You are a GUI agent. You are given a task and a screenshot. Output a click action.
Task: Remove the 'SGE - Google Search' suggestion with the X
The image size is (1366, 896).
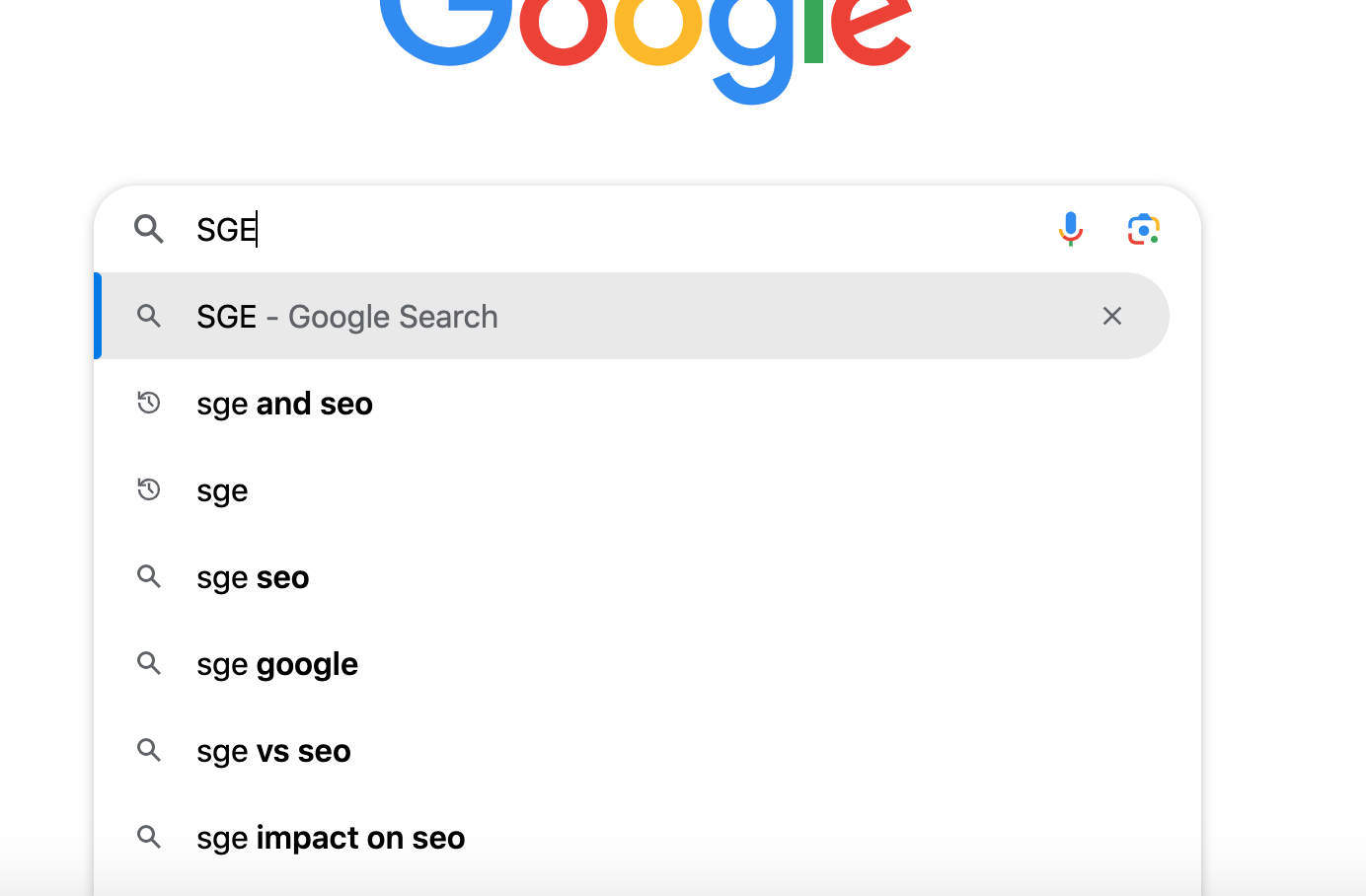tap(1111, 315)
